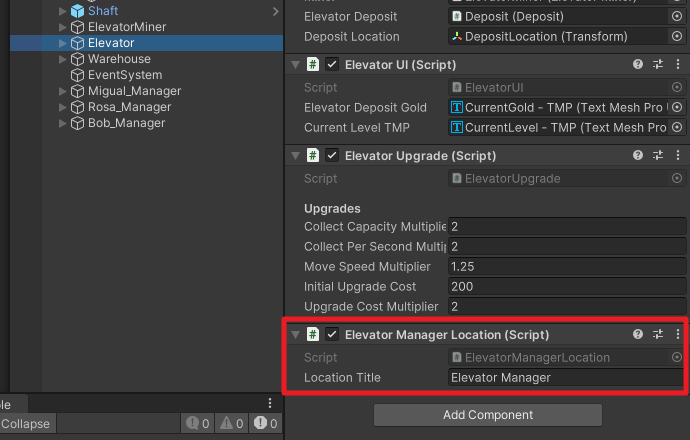Pick object for Deposit Location field
The image size is (690, 440).
point(677,37)
